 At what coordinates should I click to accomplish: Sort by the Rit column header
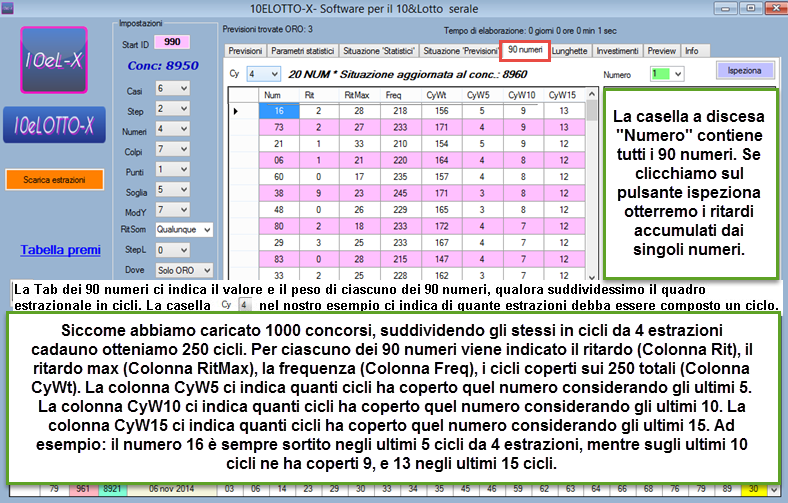click(x=319, y=95)
